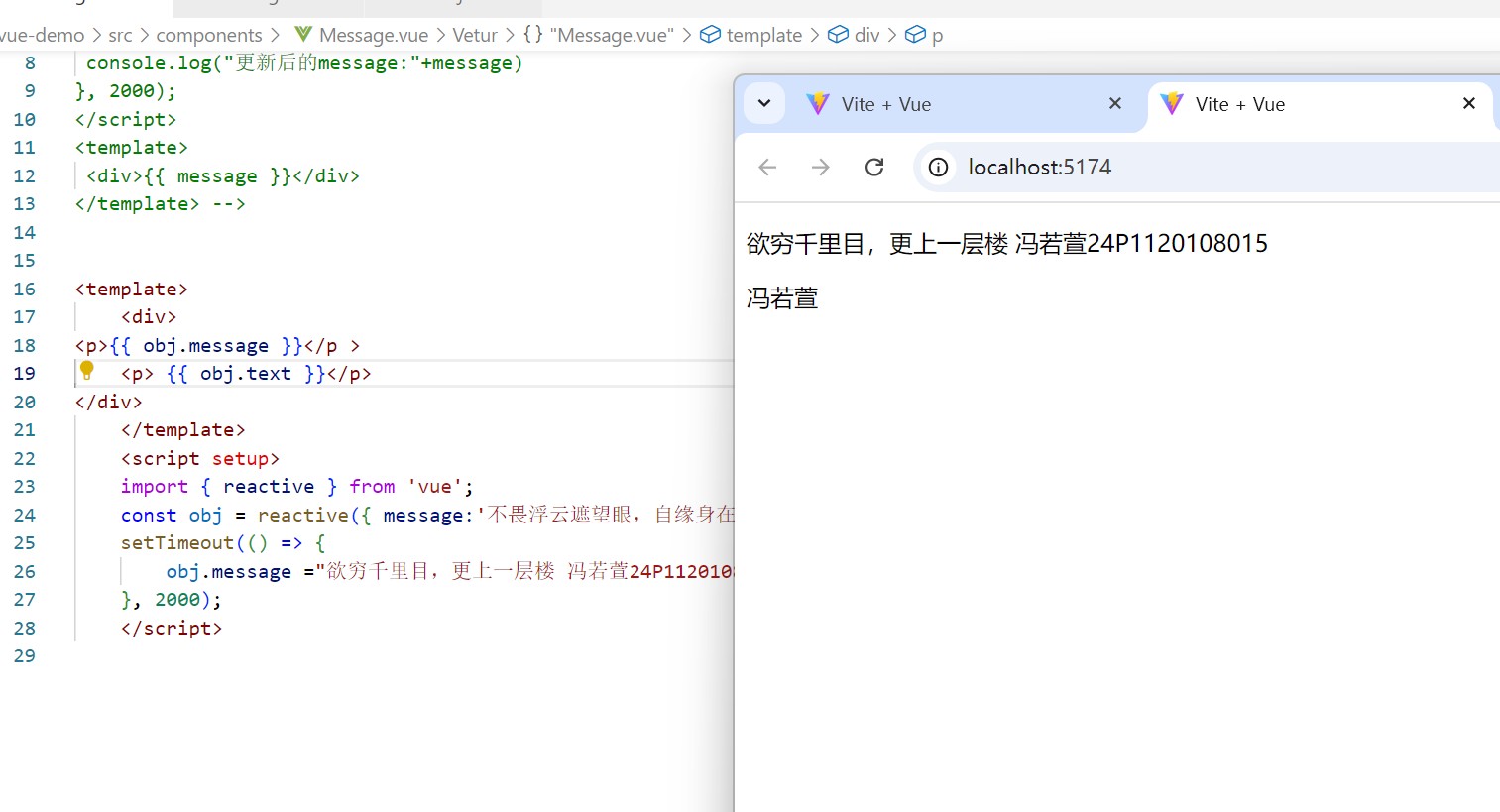Image resolution: width=1500 pixels, height=812 pixels.
Task: Click the setTimeout call on line 25
Action: [x=177, y=543]
